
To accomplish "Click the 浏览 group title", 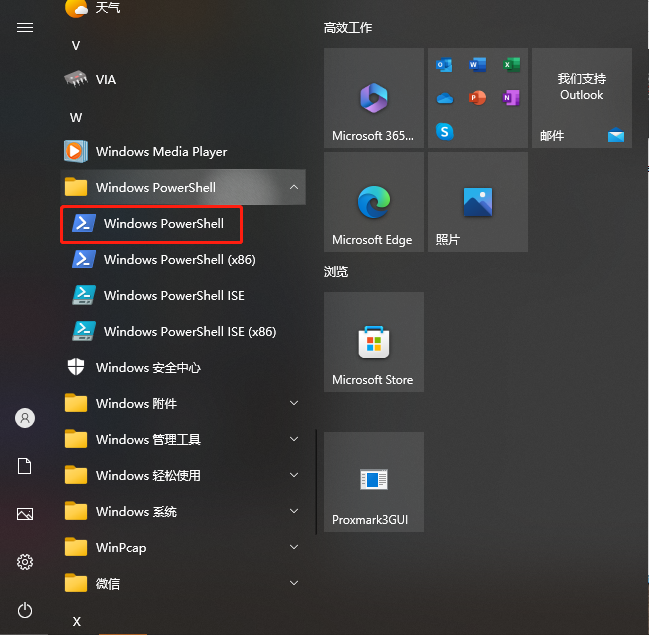I will point(336,272).
